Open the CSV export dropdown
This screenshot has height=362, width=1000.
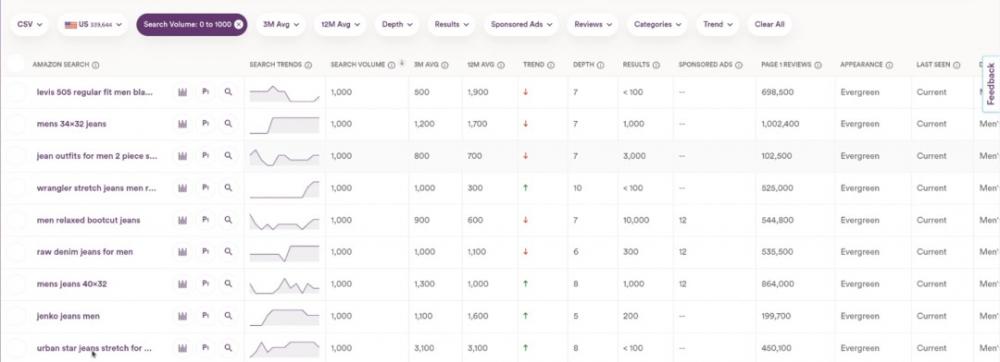point(29,24)
